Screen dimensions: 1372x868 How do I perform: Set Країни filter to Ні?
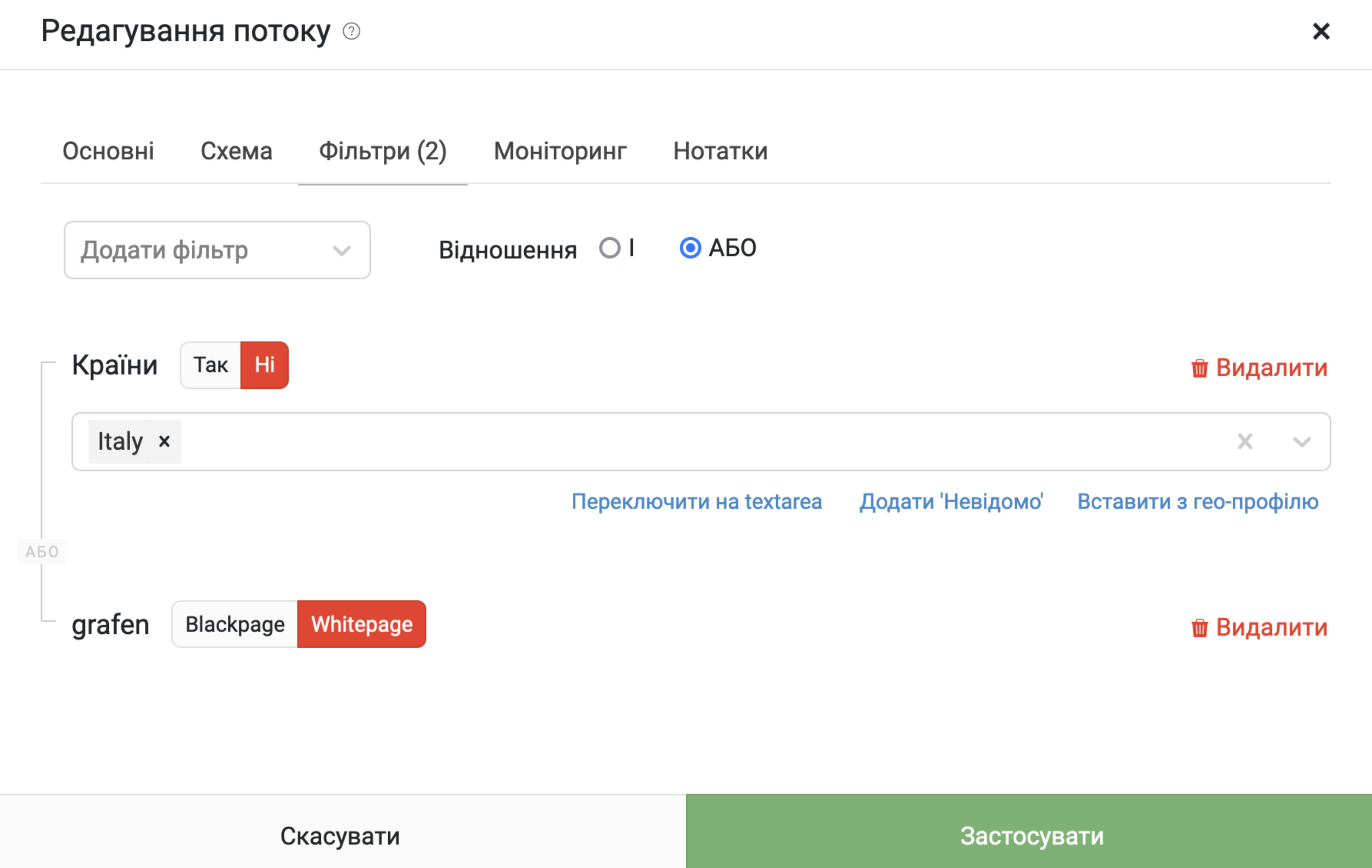(264, 365)
